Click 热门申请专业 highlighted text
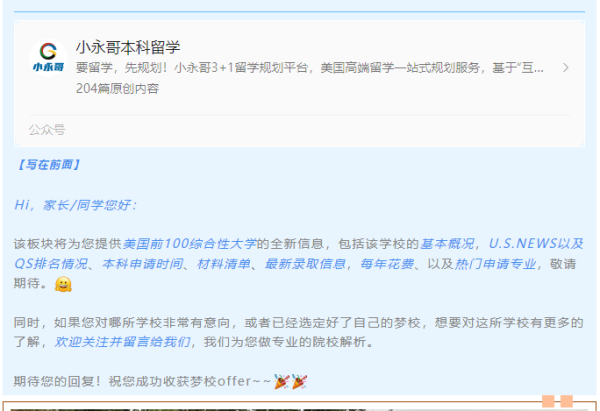 click(495, 264)
